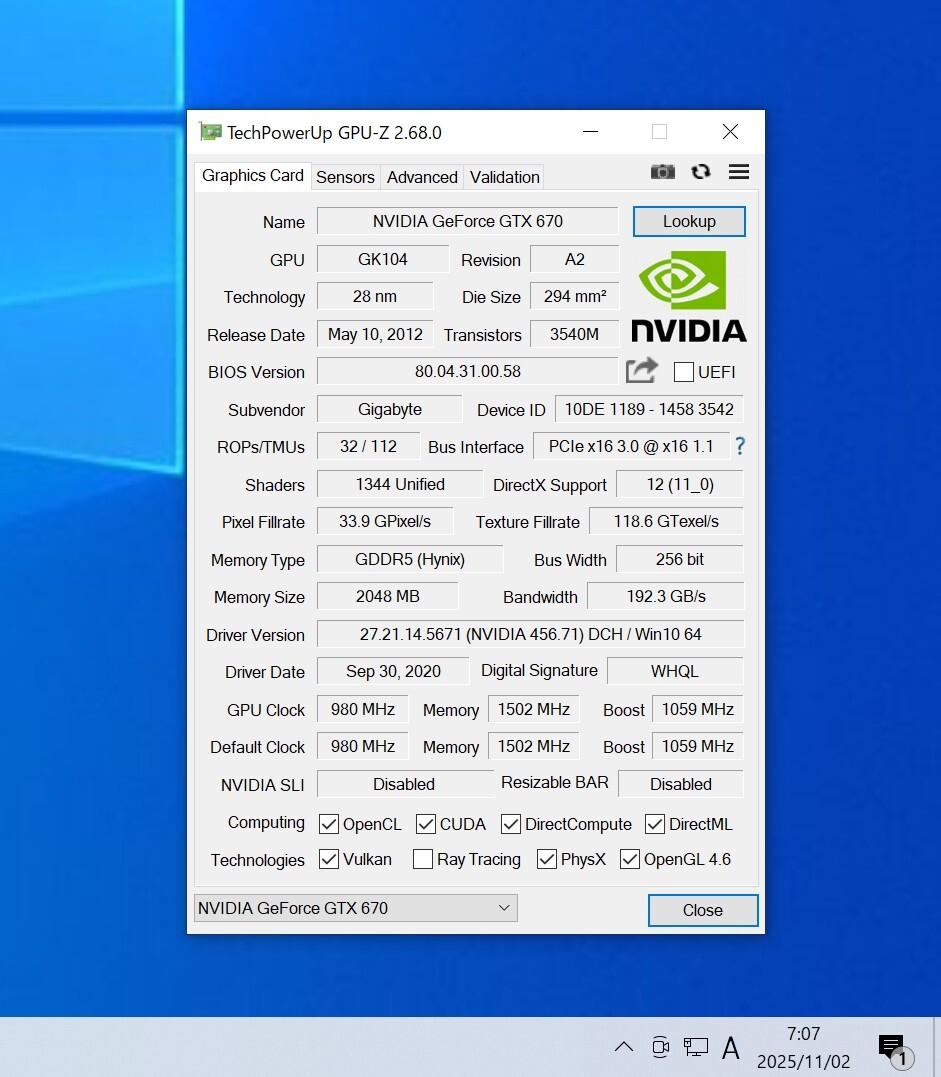Open the hamburger menu icon
Screen dimensions: 941x1077
click(x=739, y=172)
